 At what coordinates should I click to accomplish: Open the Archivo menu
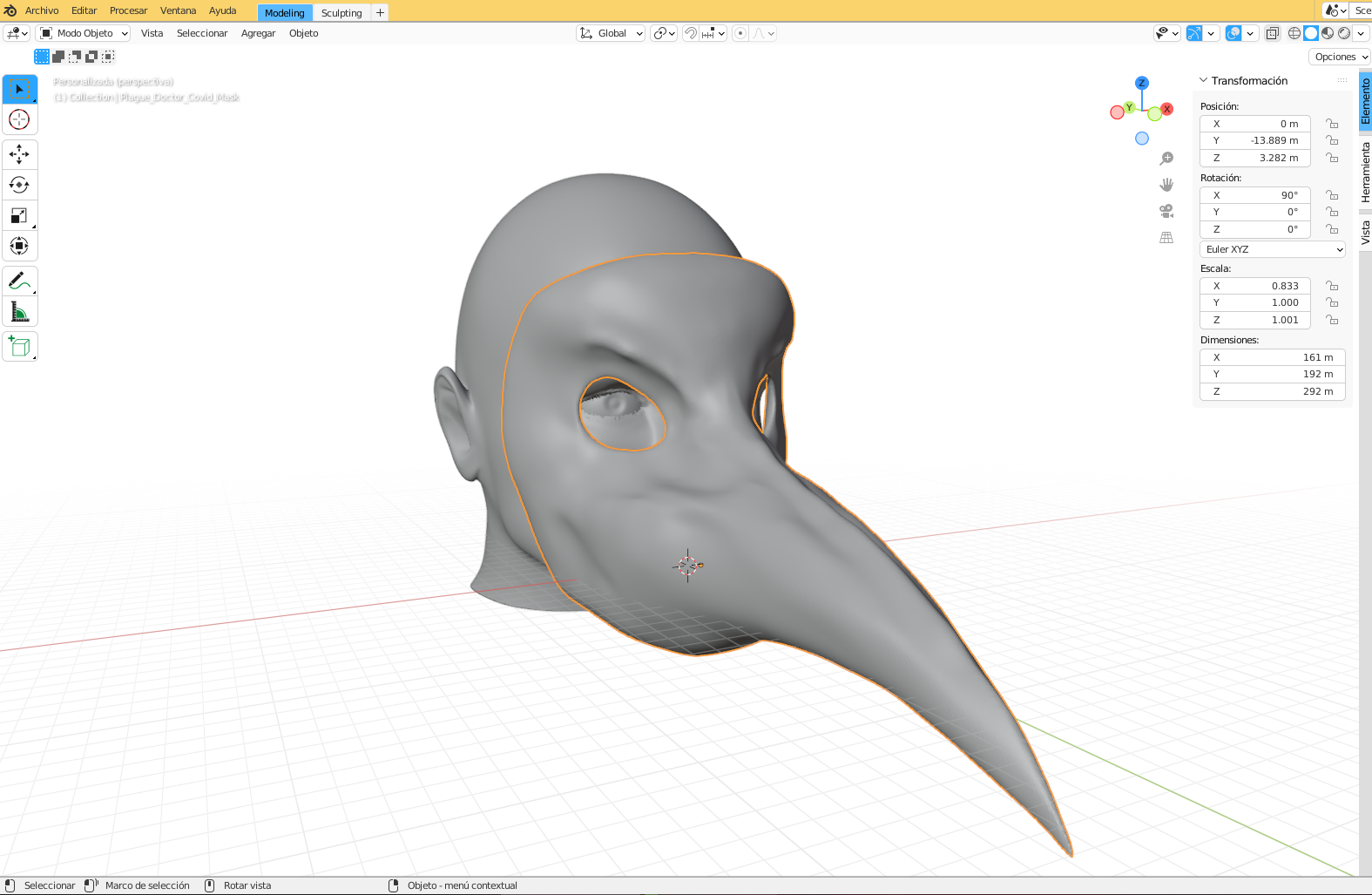click(x=42, y=10)
